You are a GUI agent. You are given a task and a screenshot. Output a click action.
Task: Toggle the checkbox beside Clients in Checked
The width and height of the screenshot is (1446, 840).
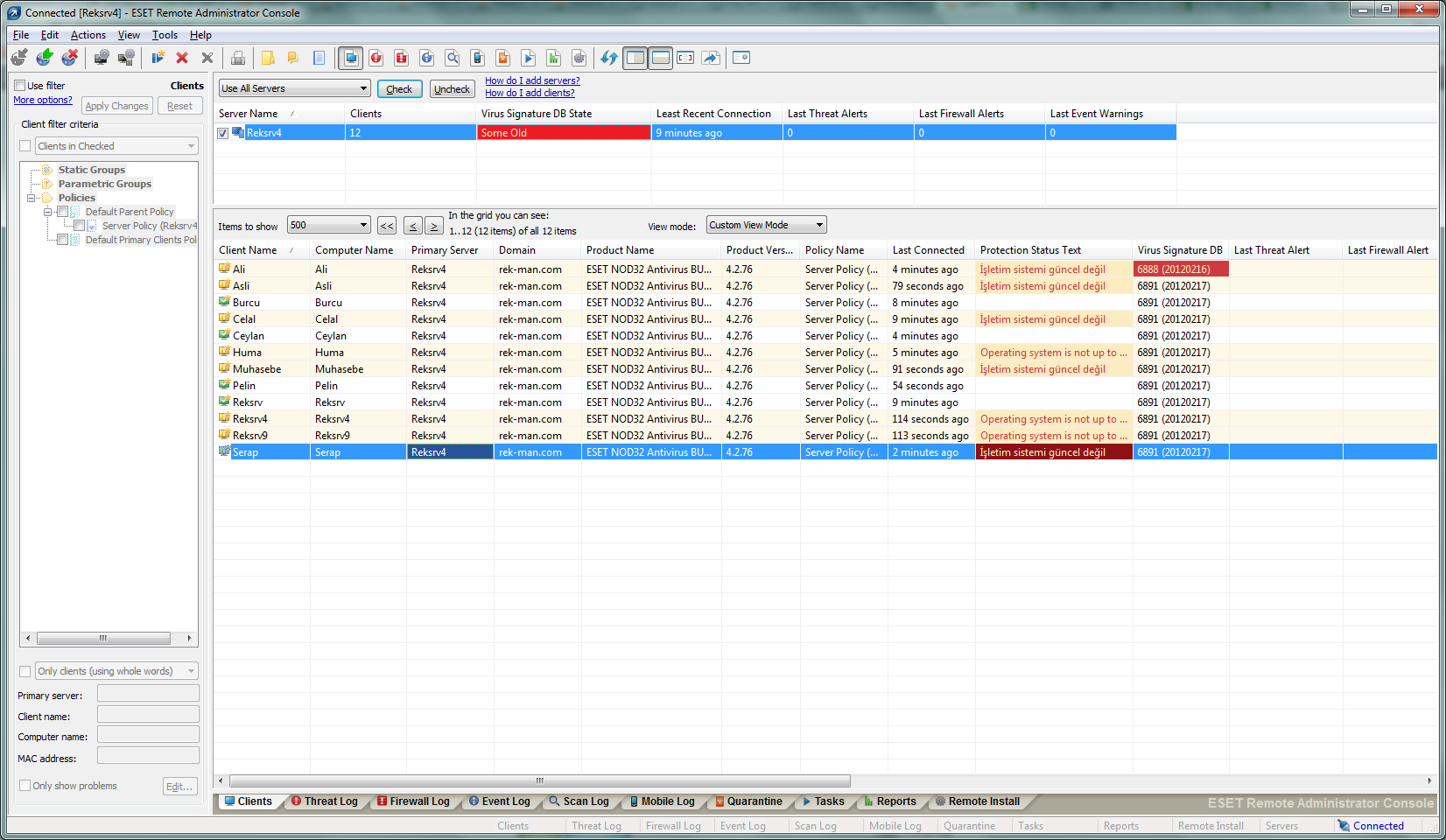pyautogui.click(x=25, y=146)
